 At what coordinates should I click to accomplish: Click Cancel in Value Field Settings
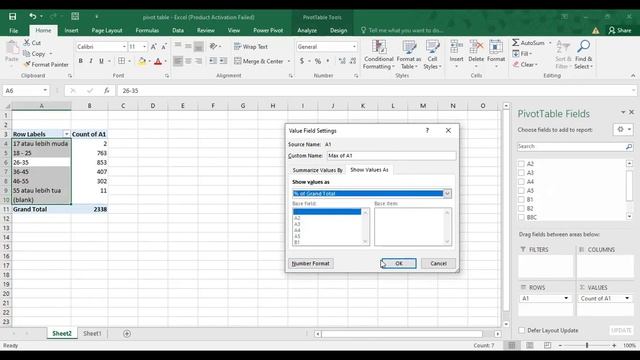[x=438, y=263]
